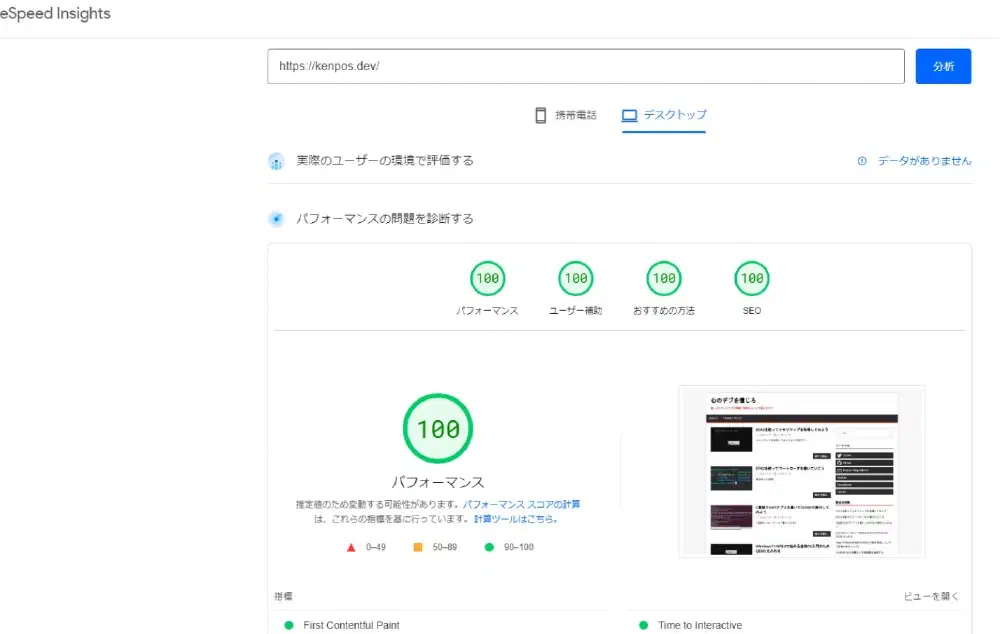Click the ビューを開く expand view toggle
Image resolution: width=1000 pixels, height=634 pixels.
pos(931,596)
